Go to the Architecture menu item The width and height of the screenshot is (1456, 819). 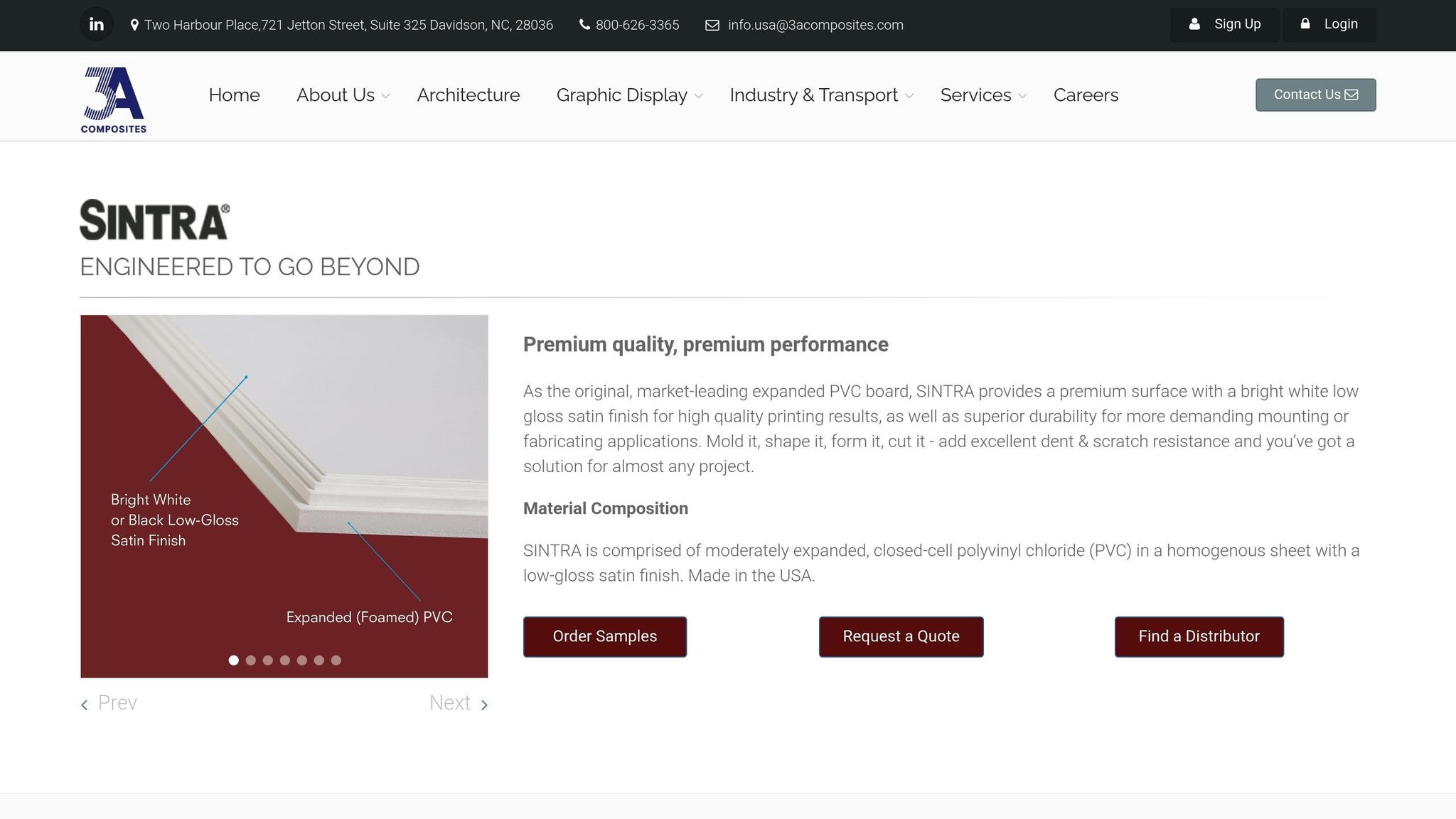[468, 95]
